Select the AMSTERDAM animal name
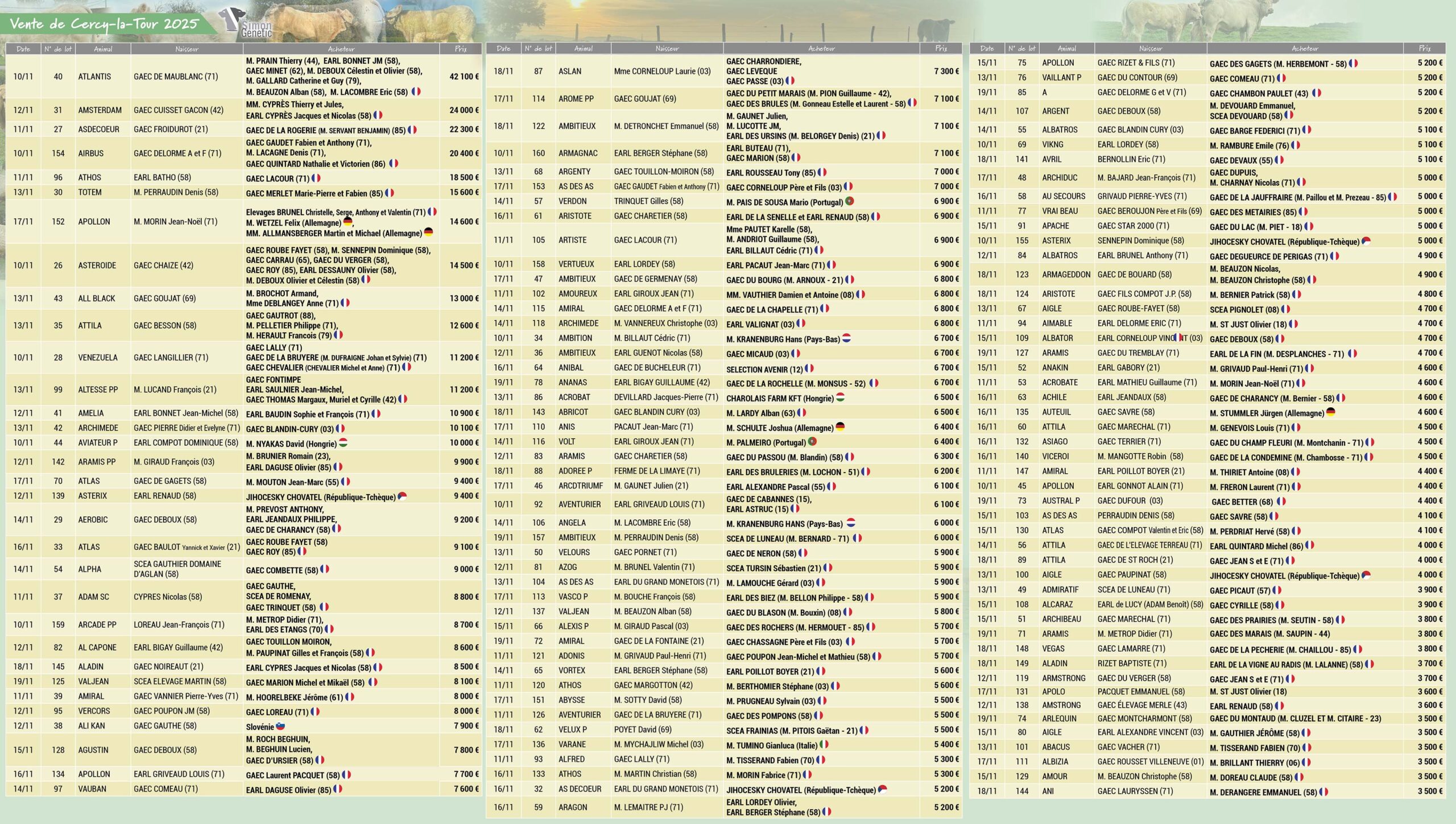Image resolution: width=1456 pixels, height=824 pixels. (x=100, y=110)
